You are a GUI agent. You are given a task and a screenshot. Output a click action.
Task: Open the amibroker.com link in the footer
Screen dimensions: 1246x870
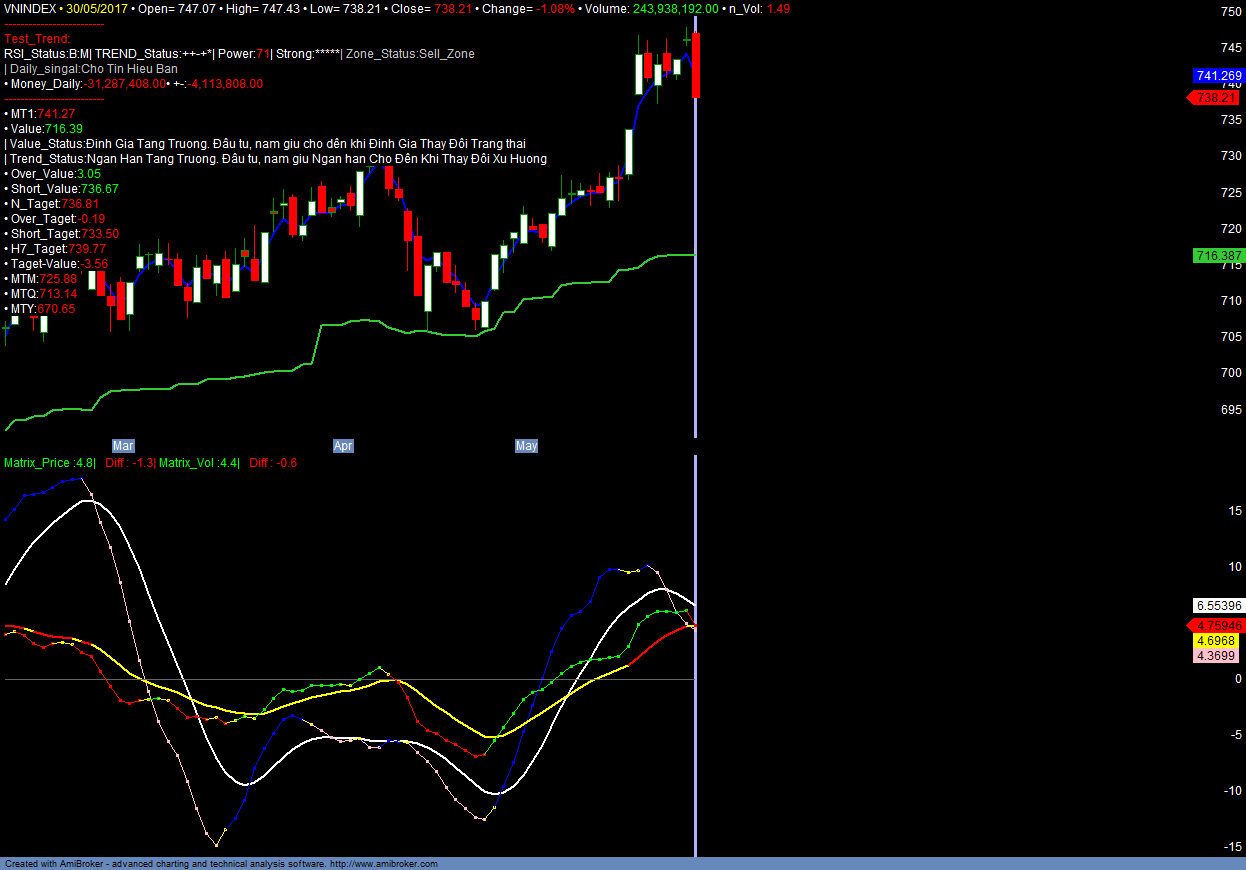383,864
